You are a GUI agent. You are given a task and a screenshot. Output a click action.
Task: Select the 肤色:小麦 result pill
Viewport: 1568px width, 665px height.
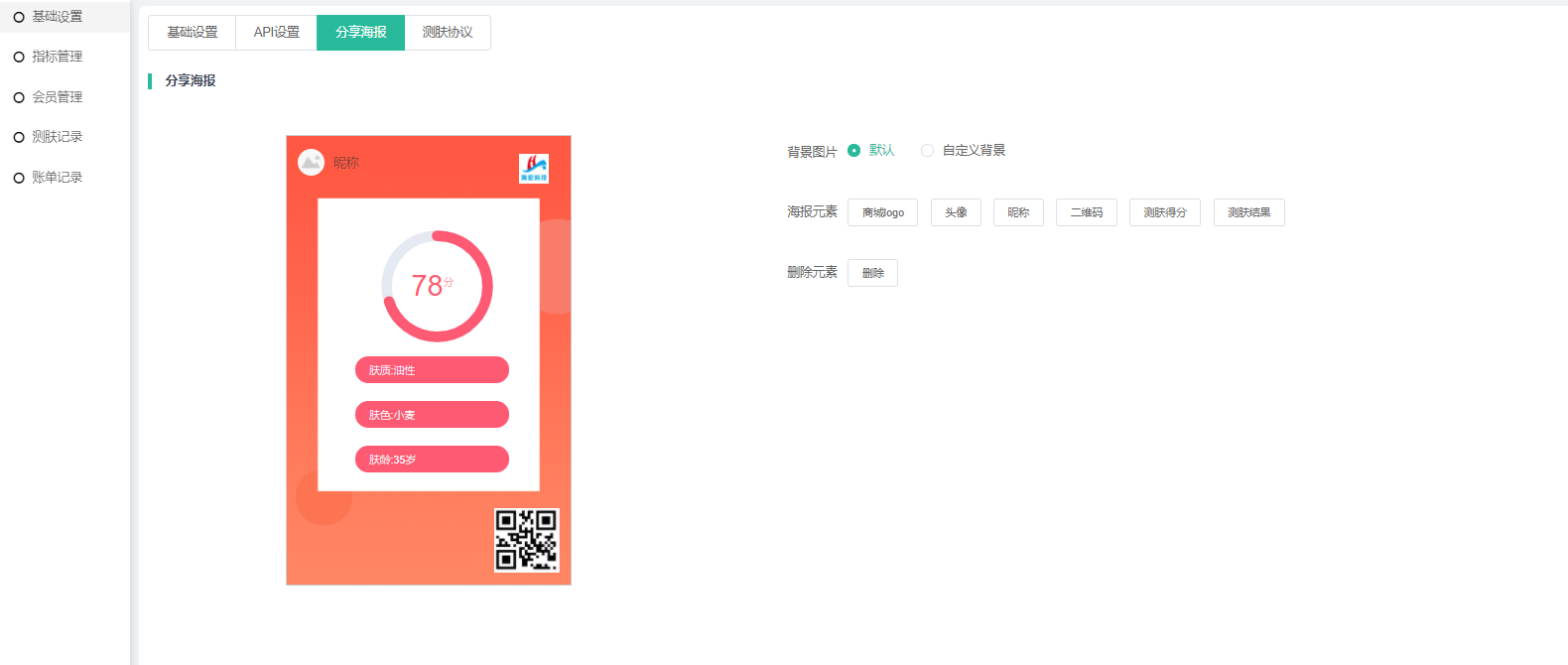[x=432, y=415]
